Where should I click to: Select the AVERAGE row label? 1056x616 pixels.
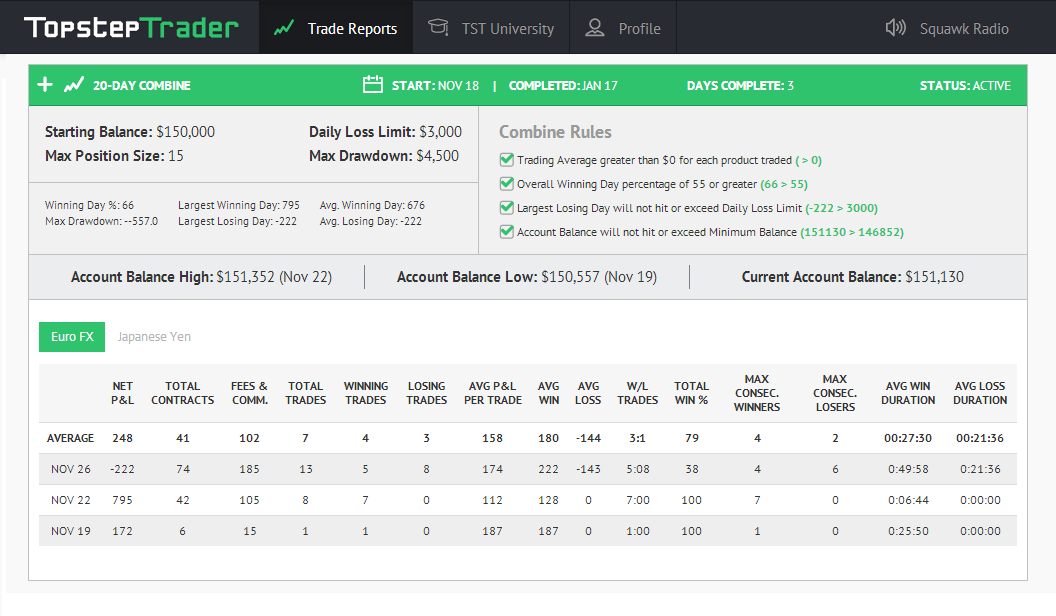coord(70,438)
